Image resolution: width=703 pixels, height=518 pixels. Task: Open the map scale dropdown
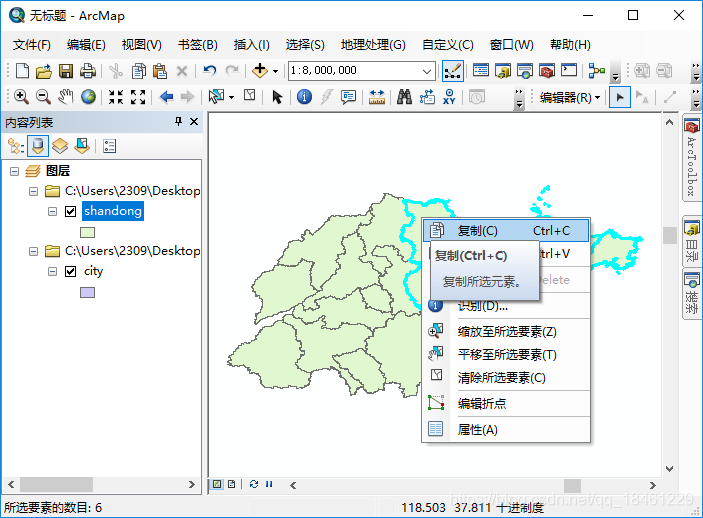[x=426, y=71]
